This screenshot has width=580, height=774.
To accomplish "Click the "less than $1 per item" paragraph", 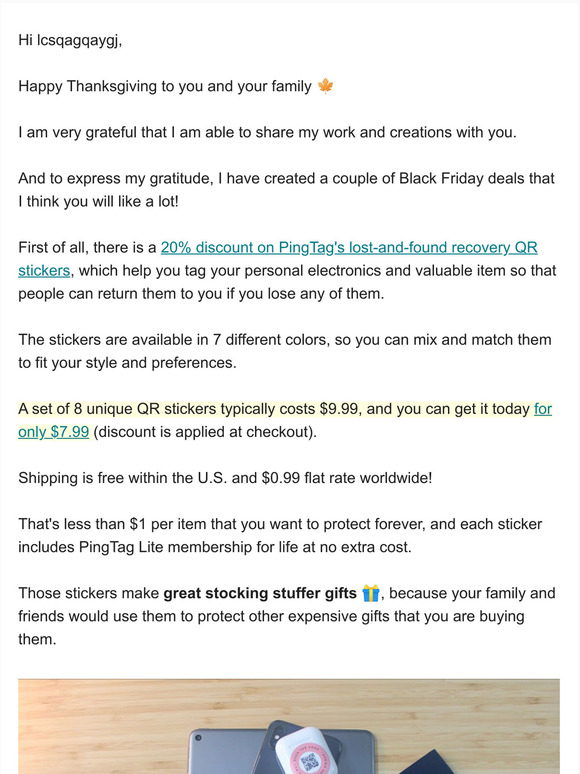I will 280,536.
